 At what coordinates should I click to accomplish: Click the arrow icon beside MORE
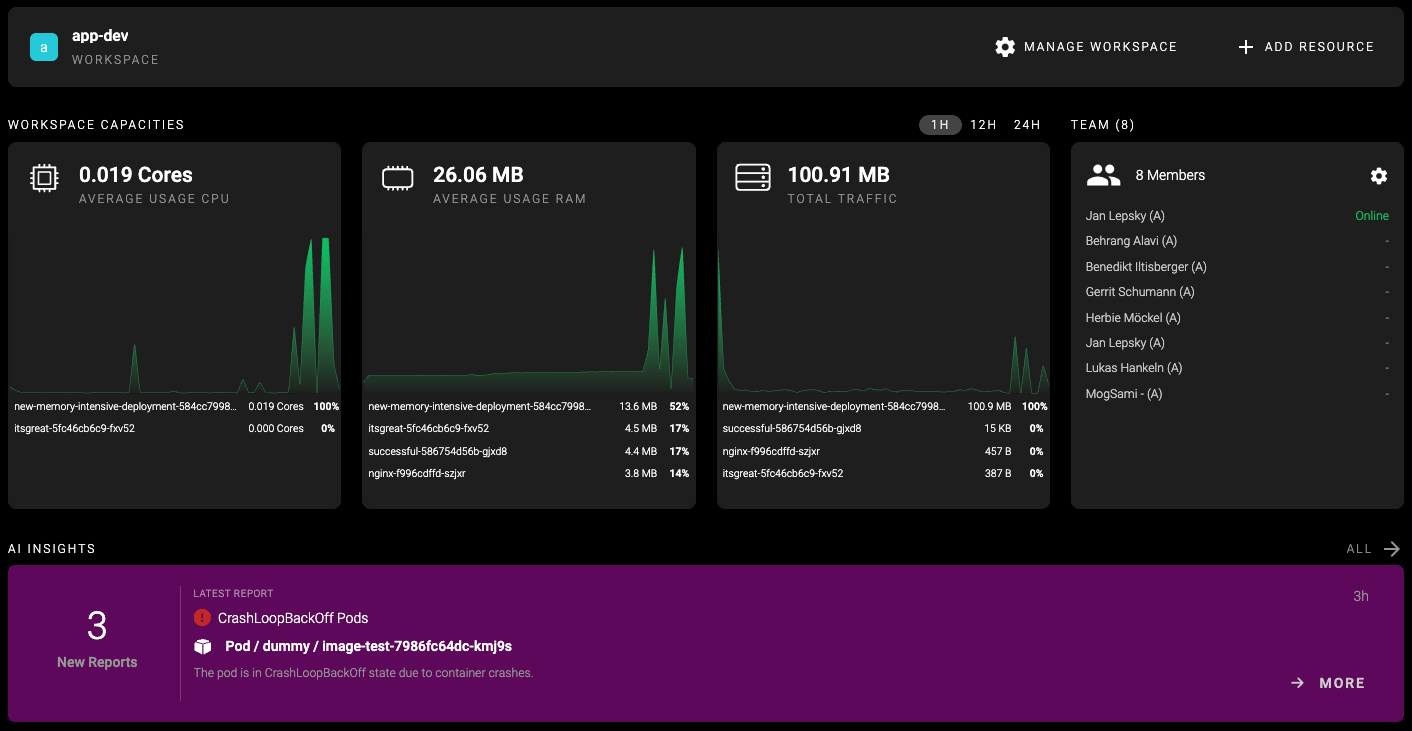[x=1297, y=683]
